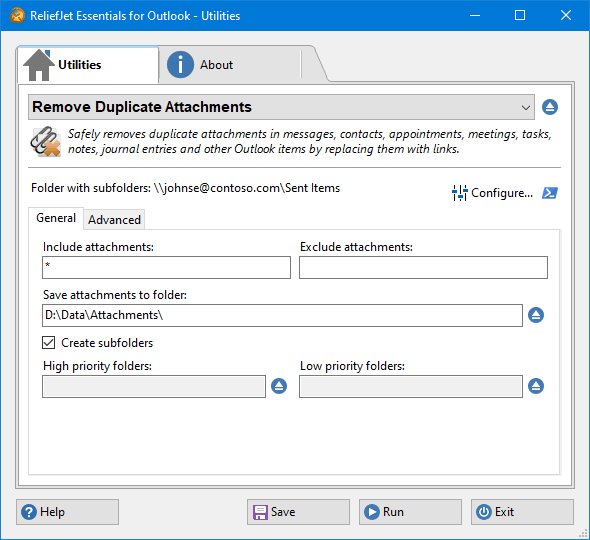
Task: Pick high priority folders browse icon
Action: coord(279,386)
